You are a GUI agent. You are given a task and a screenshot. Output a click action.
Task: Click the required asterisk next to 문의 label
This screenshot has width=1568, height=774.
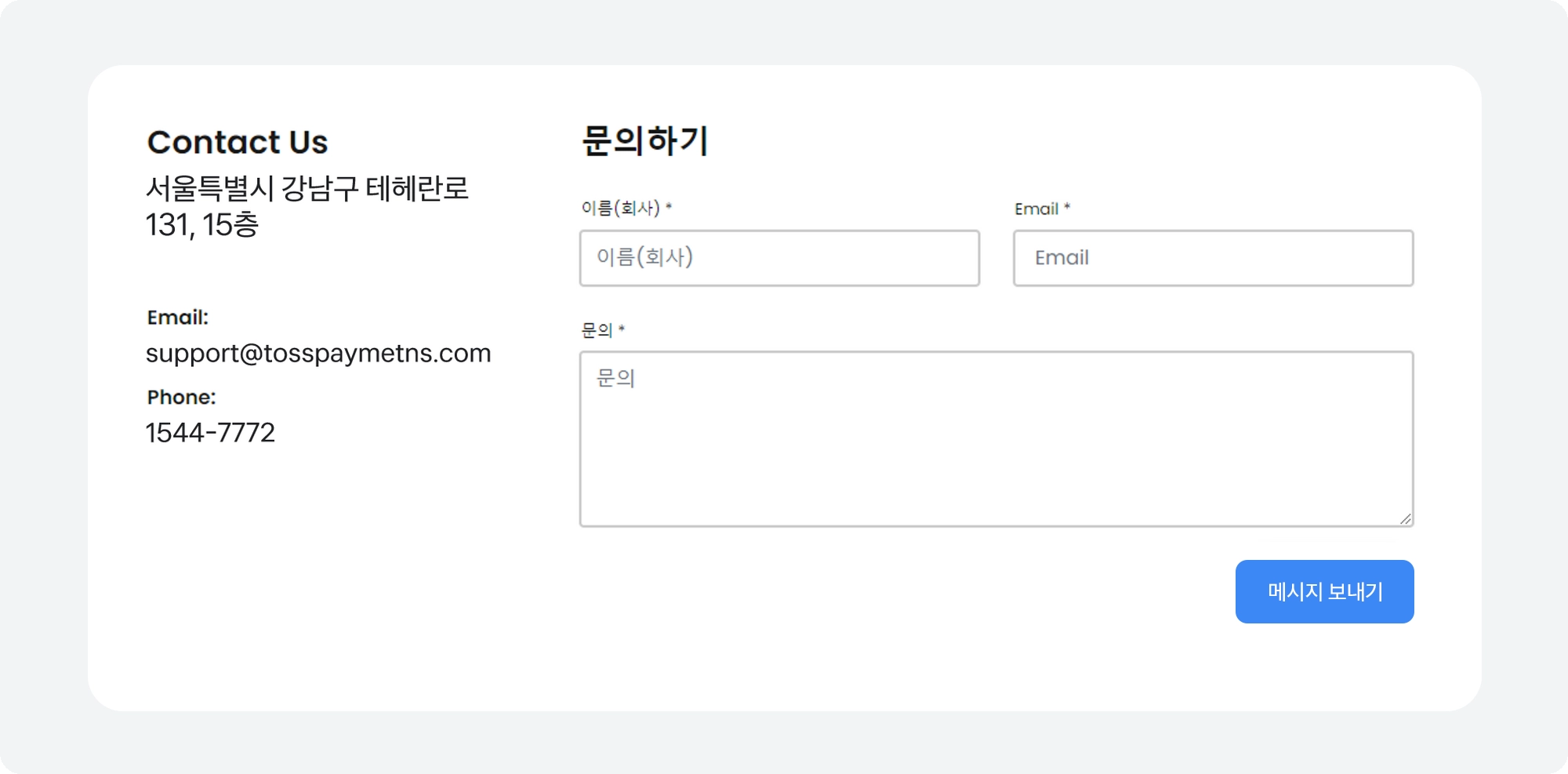(622, 329)
